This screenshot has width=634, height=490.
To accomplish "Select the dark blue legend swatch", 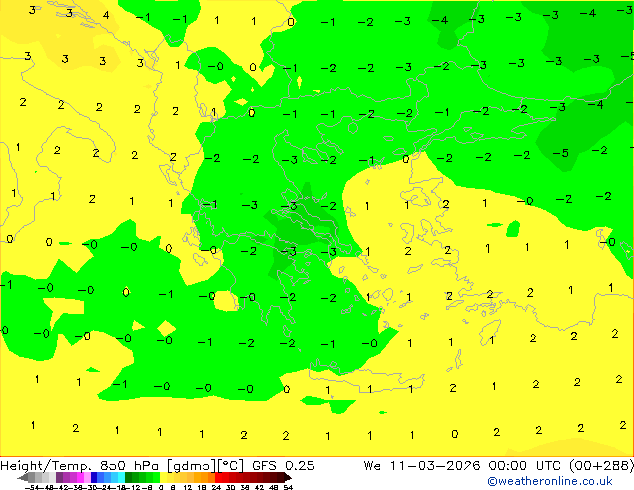I will coord(94,477).
